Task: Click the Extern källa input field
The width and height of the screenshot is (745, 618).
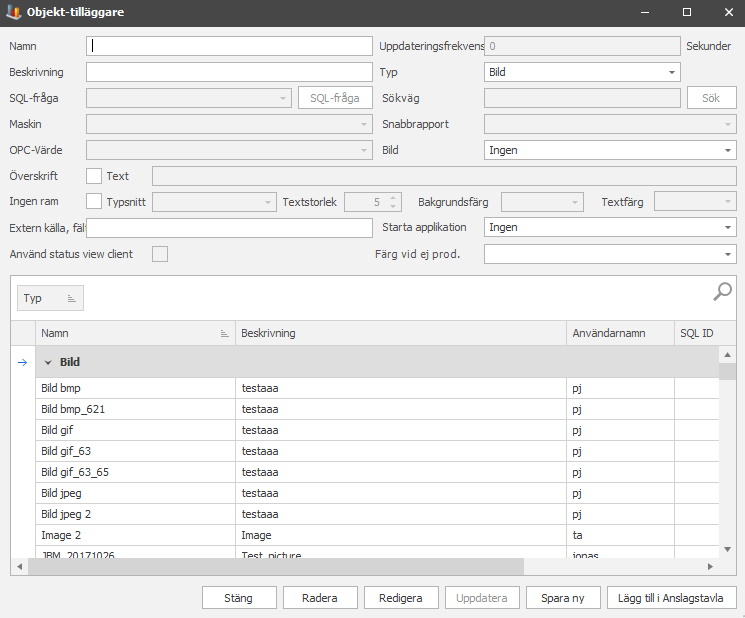Action: (x=229, y=228)
